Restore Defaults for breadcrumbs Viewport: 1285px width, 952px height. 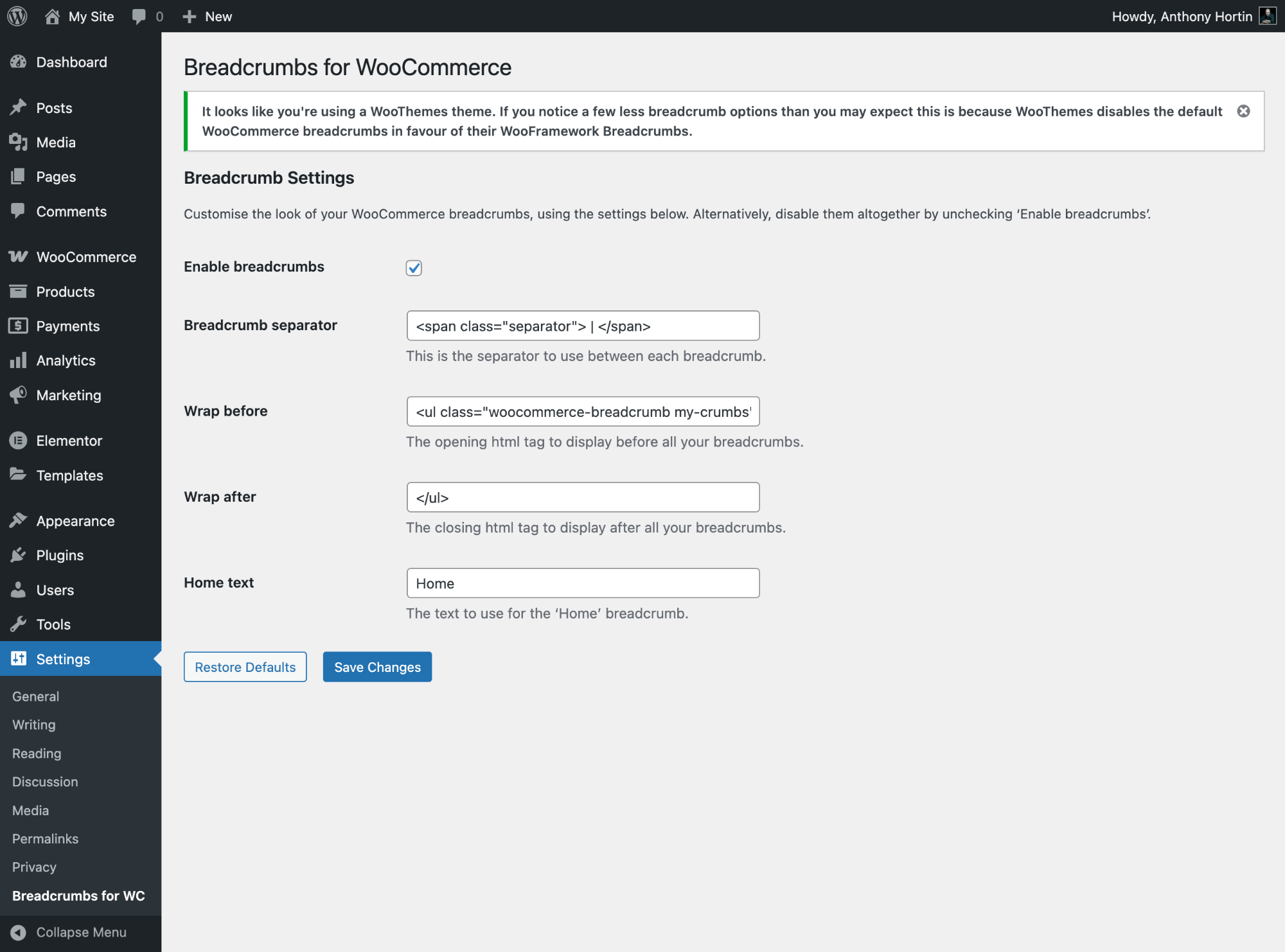coord(245,667)
